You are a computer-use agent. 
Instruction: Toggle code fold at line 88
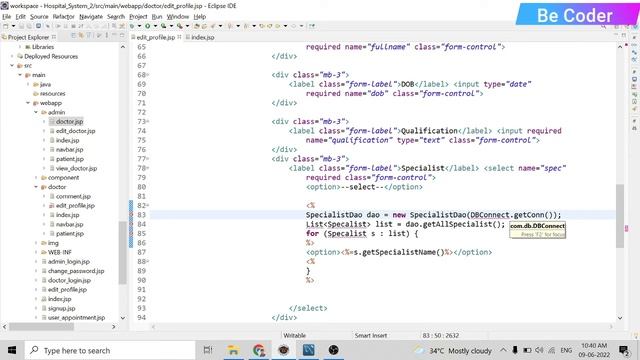pyautogui.click(x=148, y=261)
